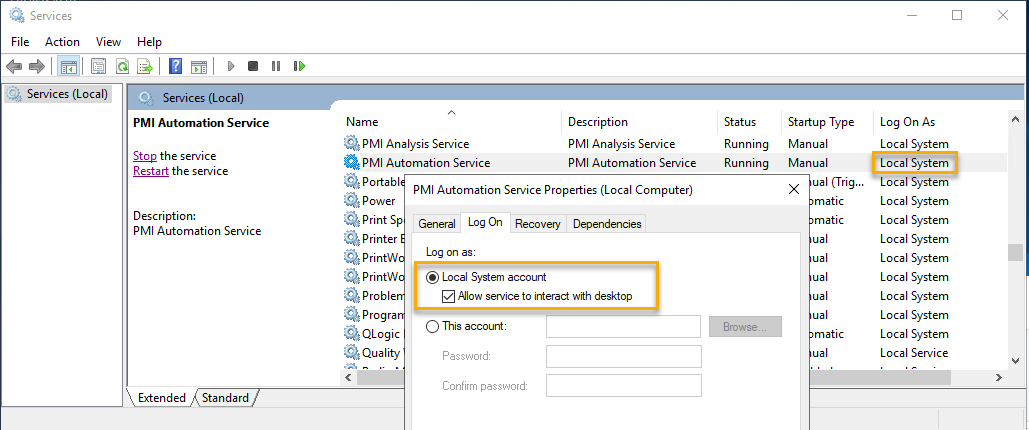Click the gear icon beside the Program row
The image size is (1029, 430).
[352, 314]
